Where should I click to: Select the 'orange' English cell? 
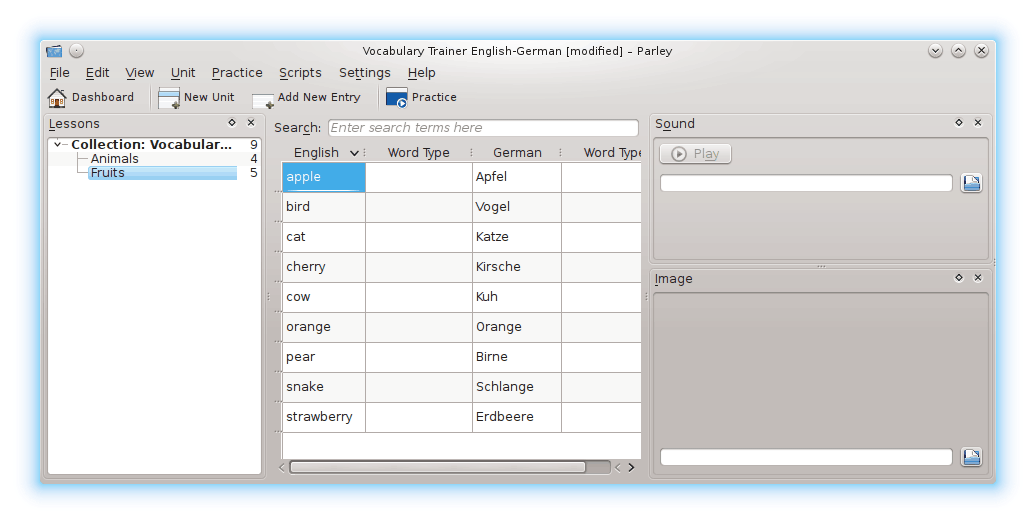324,327
